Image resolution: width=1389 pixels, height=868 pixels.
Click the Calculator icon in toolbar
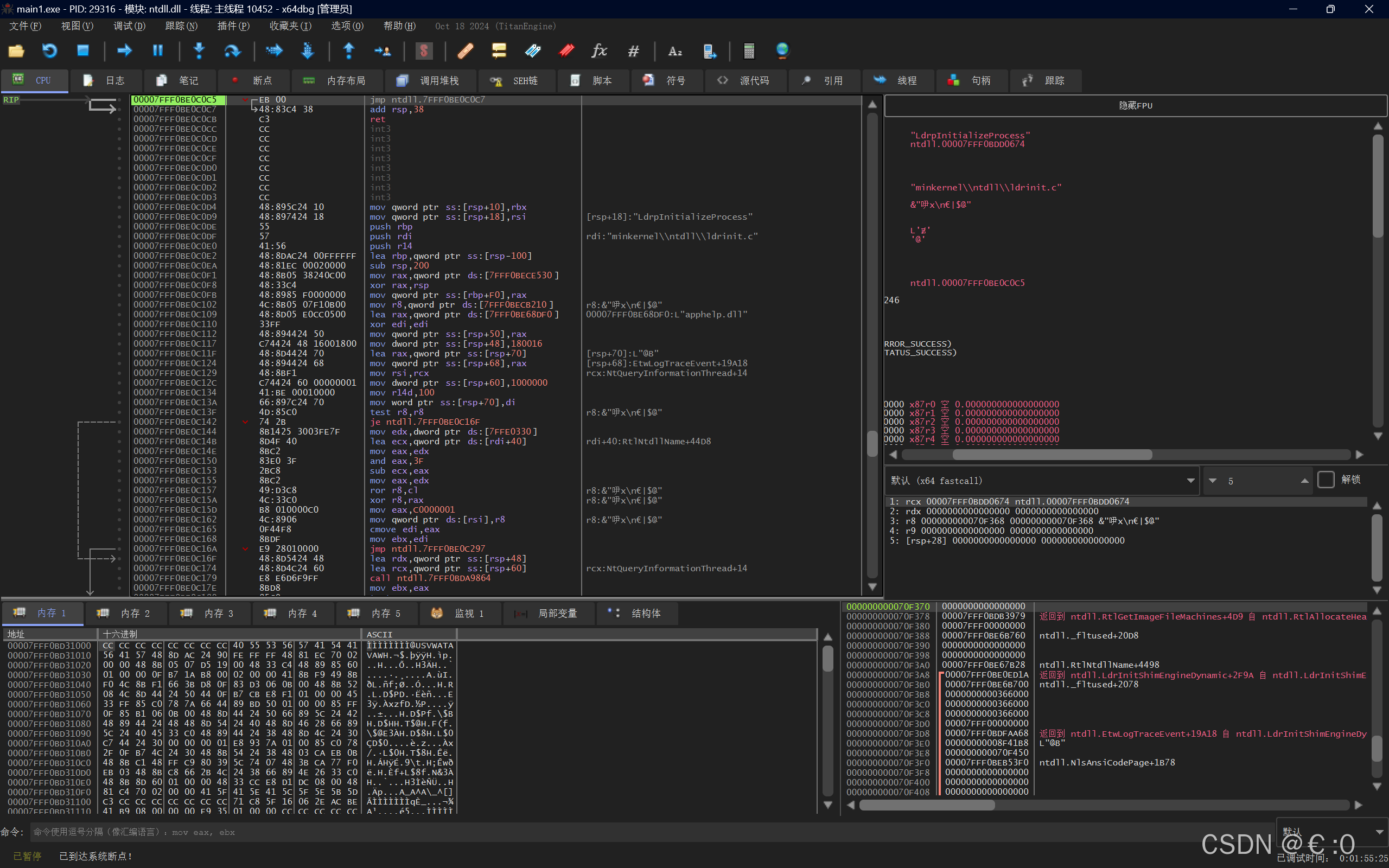tap(748, 51)
